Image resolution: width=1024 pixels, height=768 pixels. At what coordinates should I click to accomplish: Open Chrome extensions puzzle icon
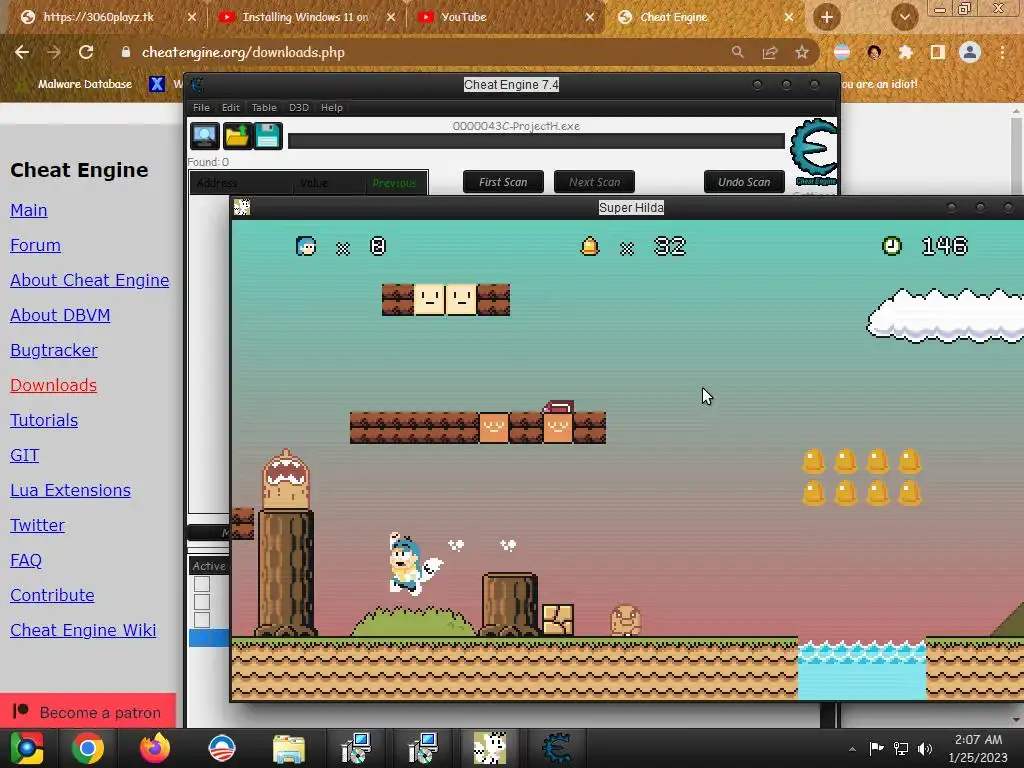tap(906, 52)
